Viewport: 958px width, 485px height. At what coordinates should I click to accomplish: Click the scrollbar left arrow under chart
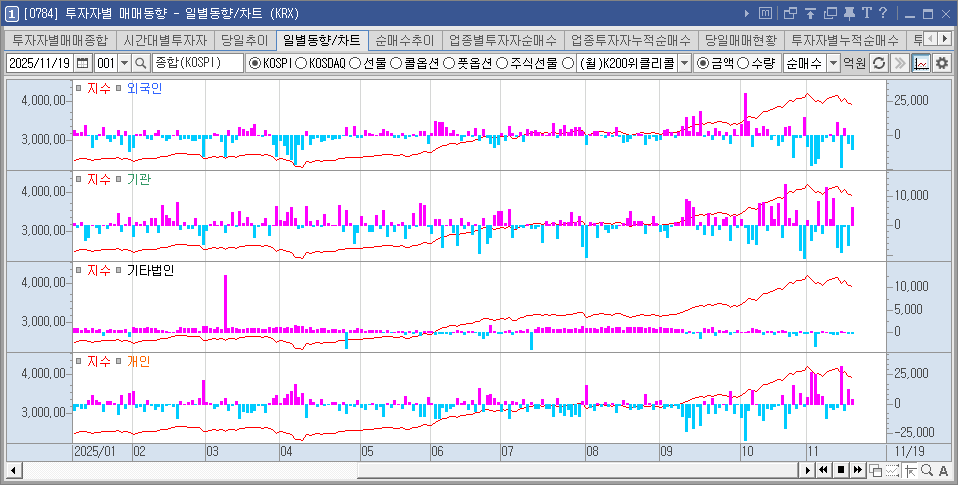click(x=12, y=470)
